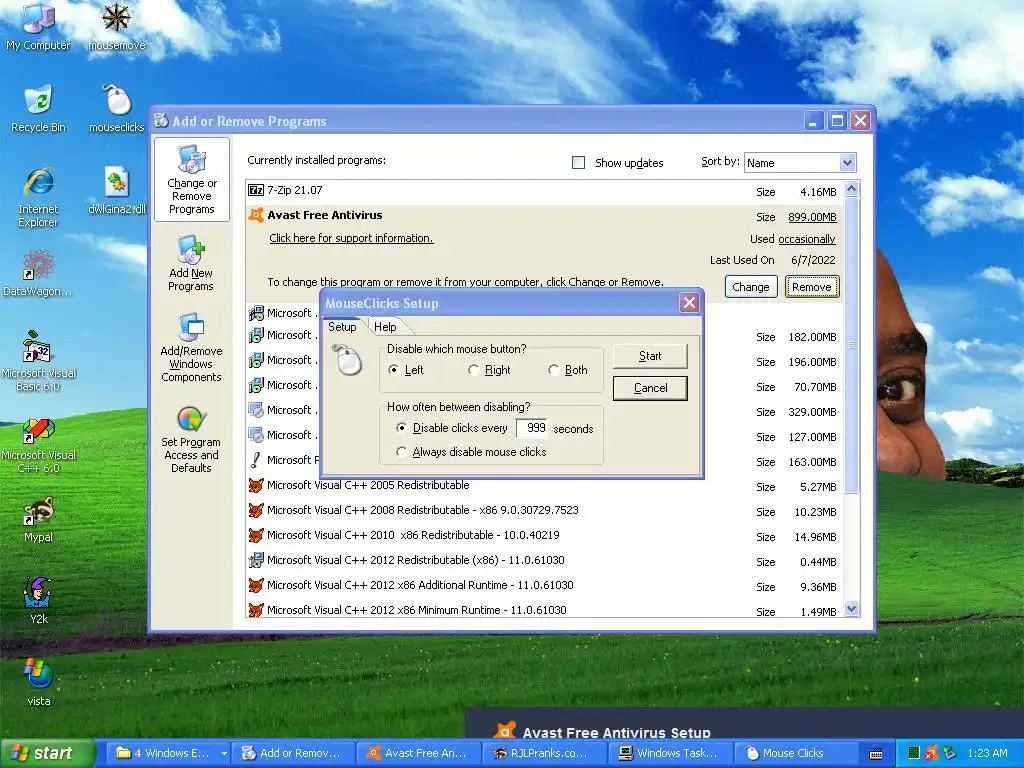Click the Change button for Avast

pos(750,287)
